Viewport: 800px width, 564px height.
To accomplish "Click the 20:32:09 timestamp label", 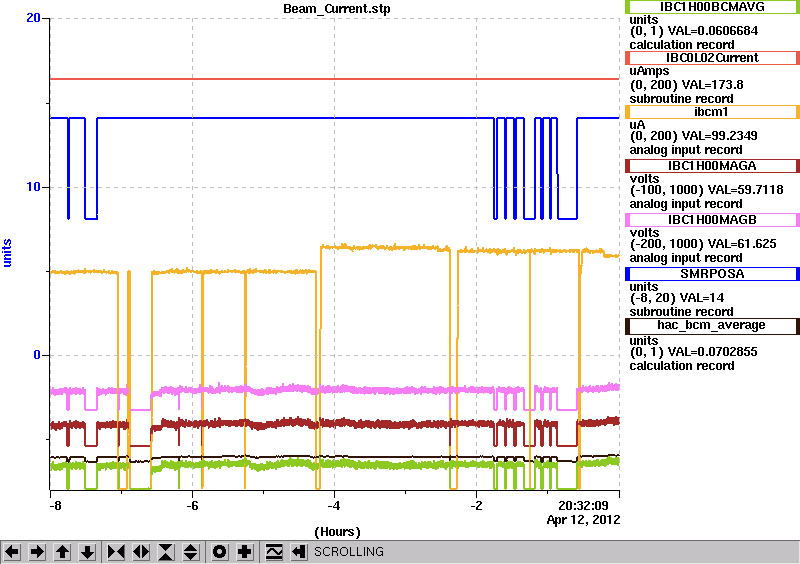I will click(x=583, y=505).
